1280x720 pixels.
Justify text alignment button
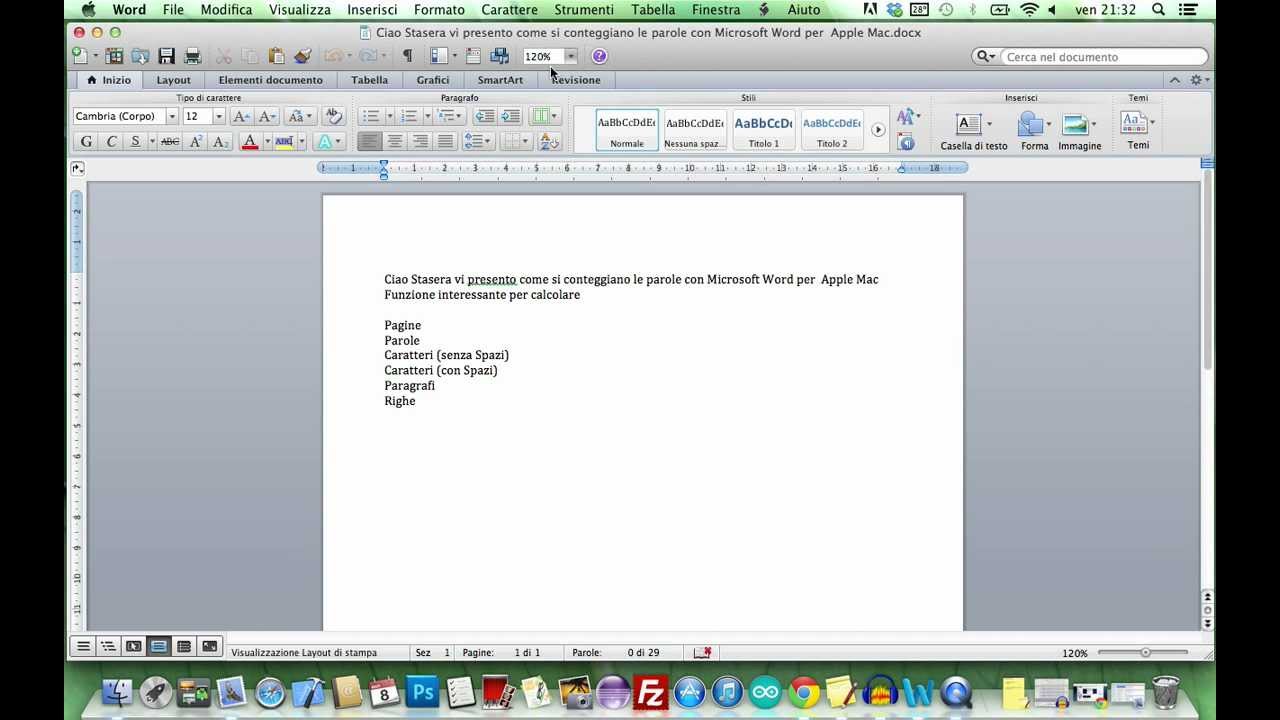pyautogui.click(x=445, y=142)
